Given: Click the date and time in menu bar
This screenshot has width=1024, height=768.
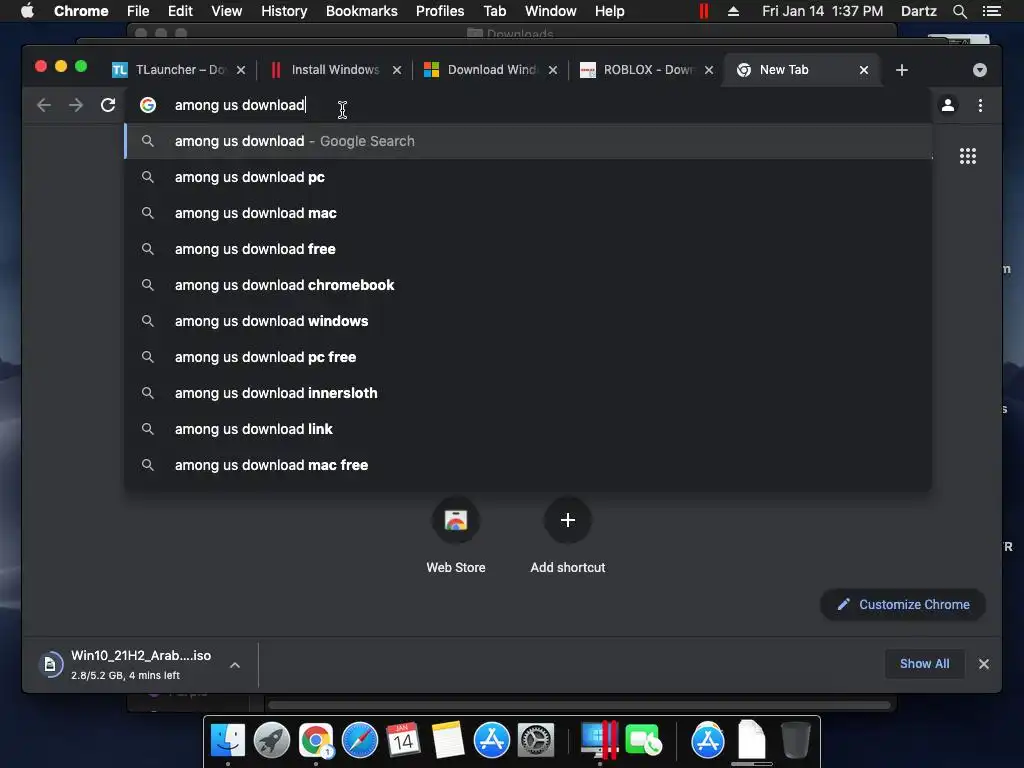Looking at the screenshot, I should [822, 11].
